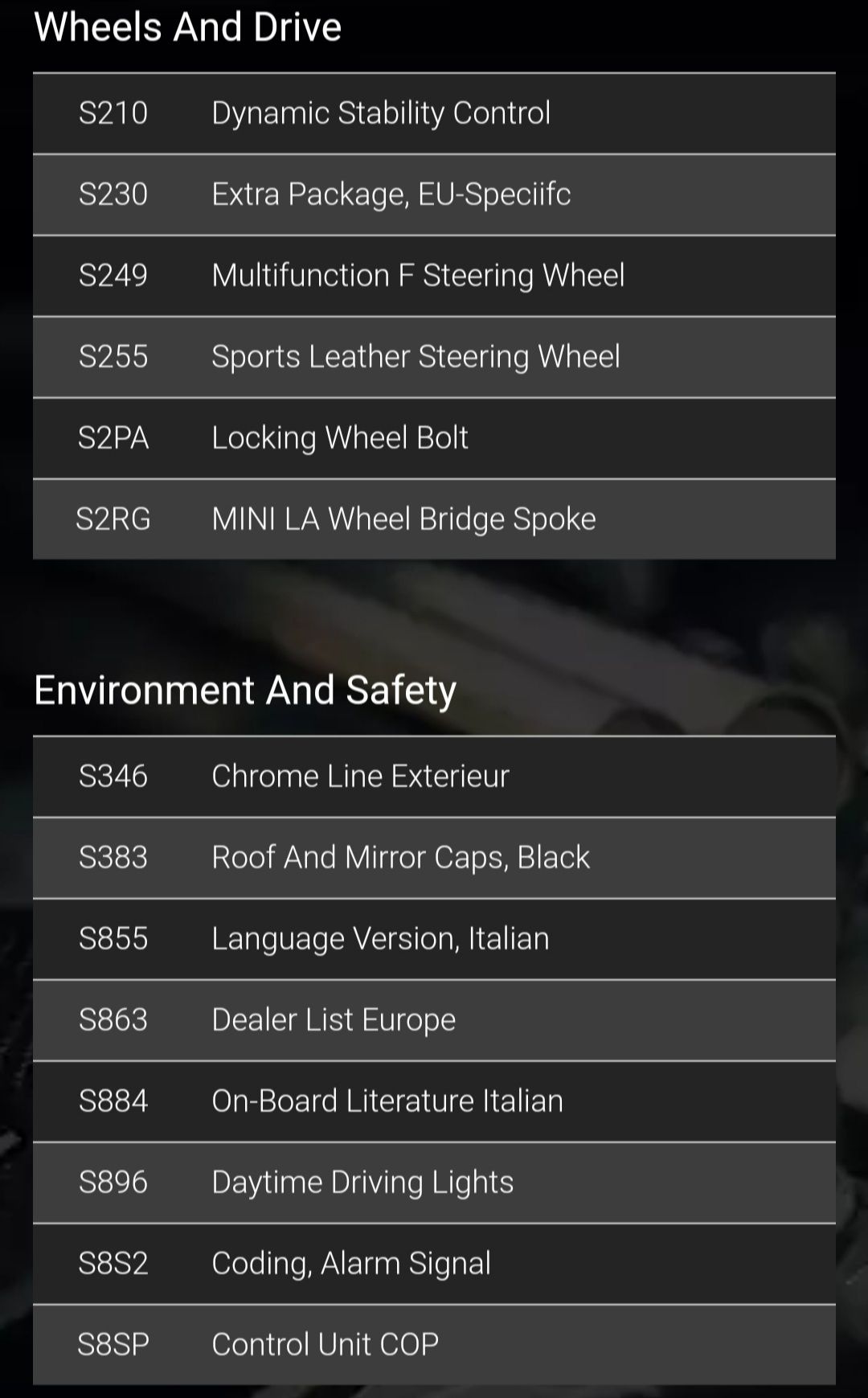
Task: Tap the Roof And Mirror Caps, Black entry
Action: (434, 858)
